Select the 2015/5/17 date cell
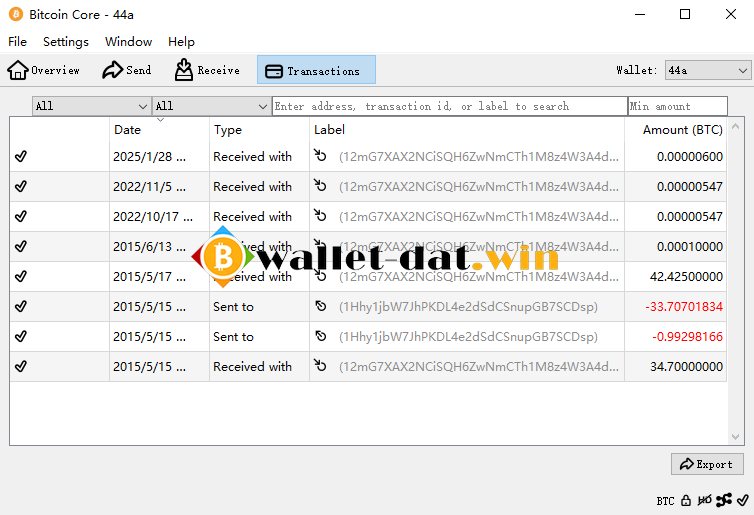The width and height of the screenshot is (754, 515). point(159,276)
